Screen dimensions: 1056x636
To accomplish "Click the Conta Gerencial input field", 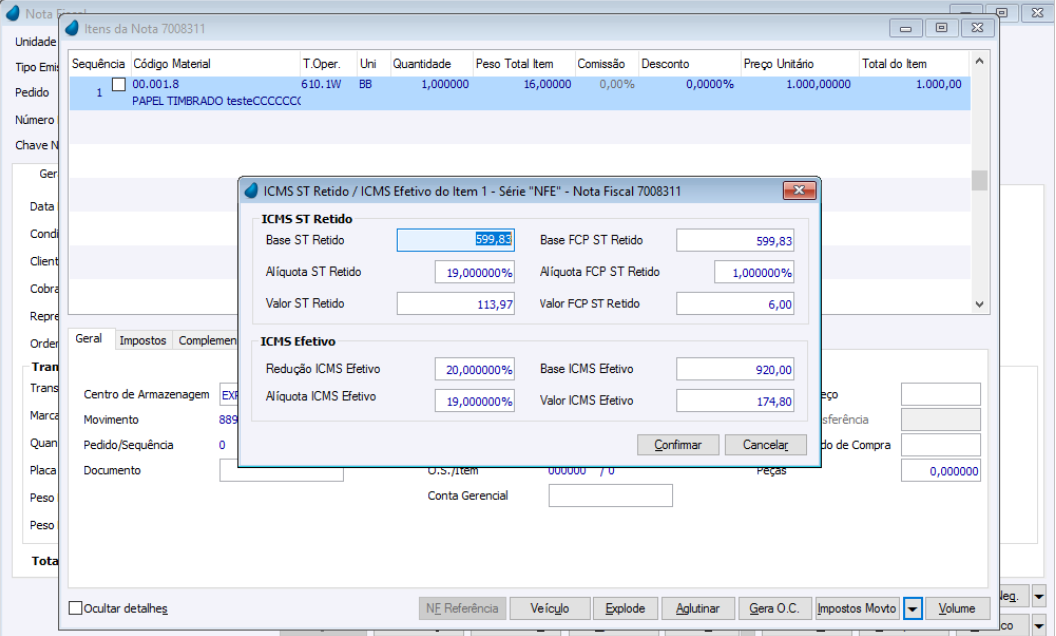I will [x=610, y=495].
